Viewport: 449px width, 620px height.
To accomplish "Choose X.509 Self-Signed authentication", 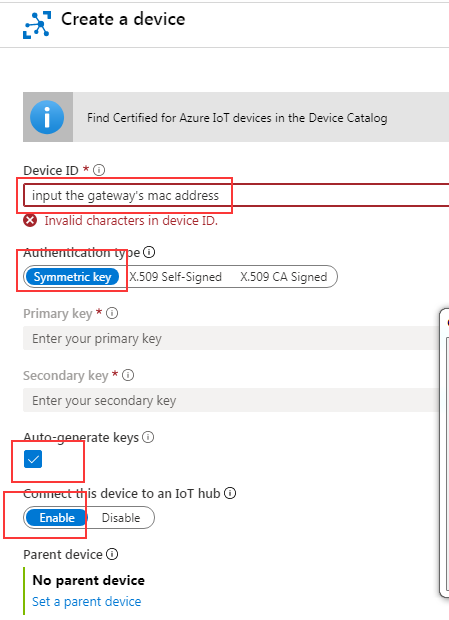I will click(x=175, y=277).
